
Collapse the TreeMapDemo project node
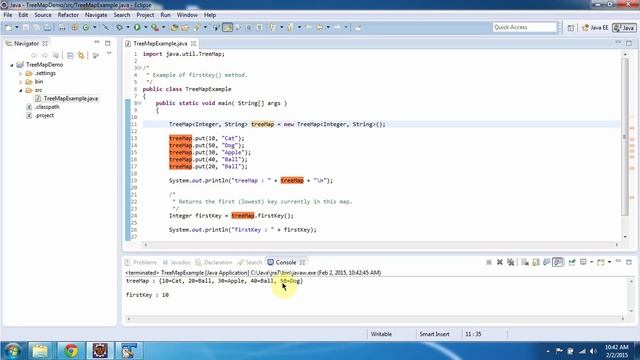(x=12, y=65)
